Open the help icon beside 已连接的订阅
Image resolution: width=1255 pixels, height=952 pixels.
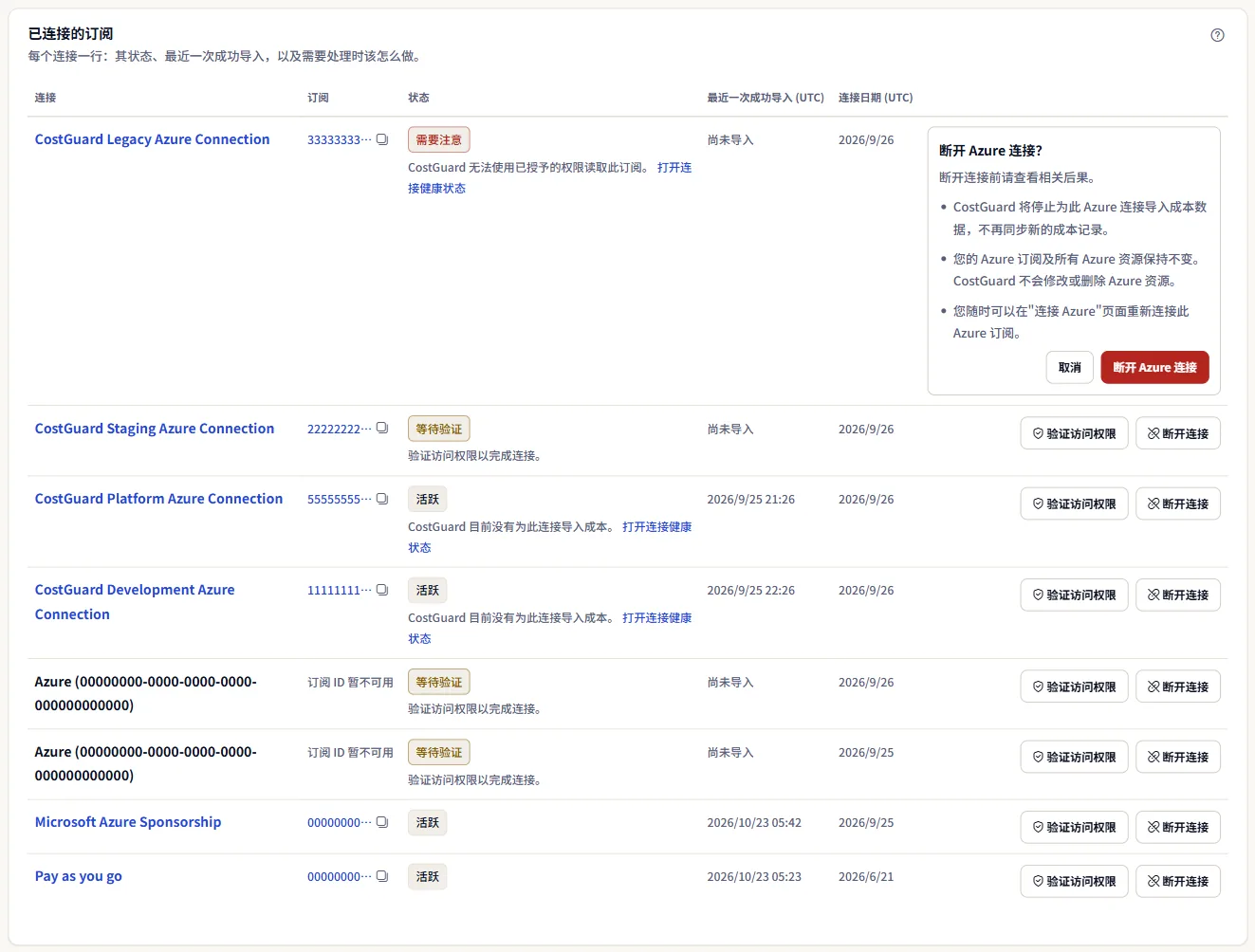pyautogui.click(x=1217, y=35)
